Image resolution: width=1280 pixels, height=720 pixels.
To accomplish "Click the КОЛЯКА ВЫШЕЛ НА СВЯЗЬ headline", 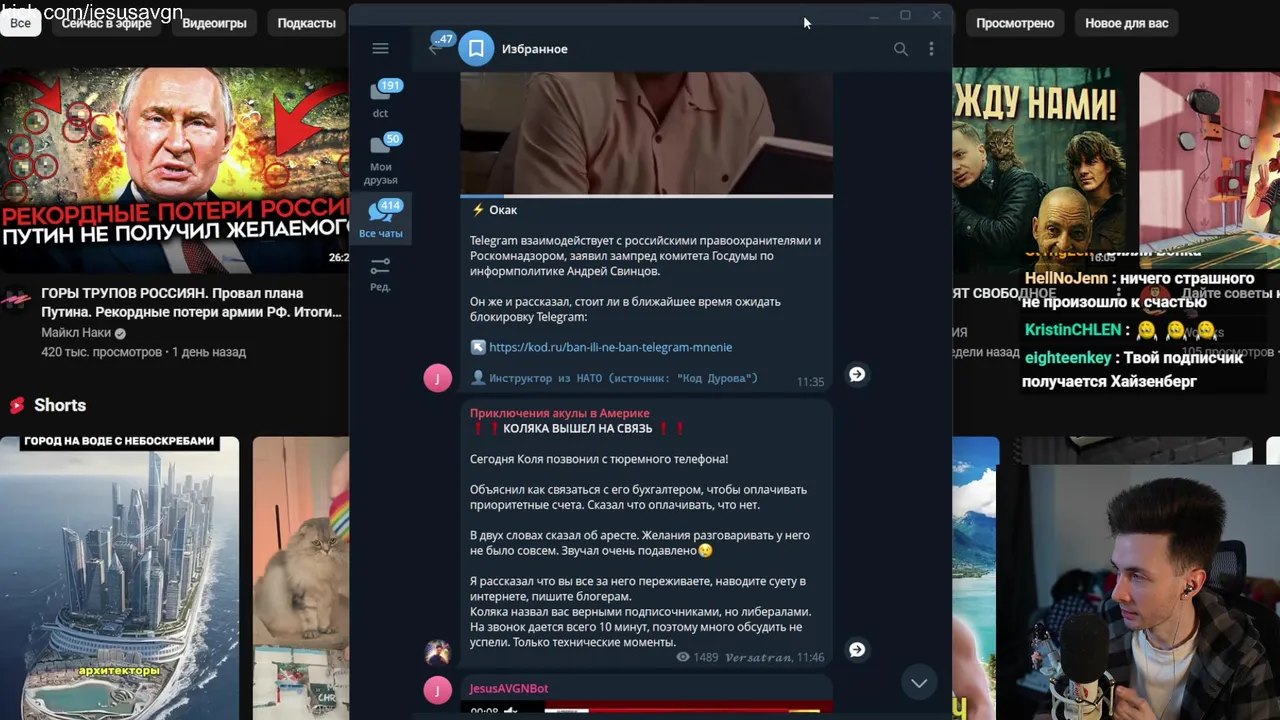I will pos(577,428).
